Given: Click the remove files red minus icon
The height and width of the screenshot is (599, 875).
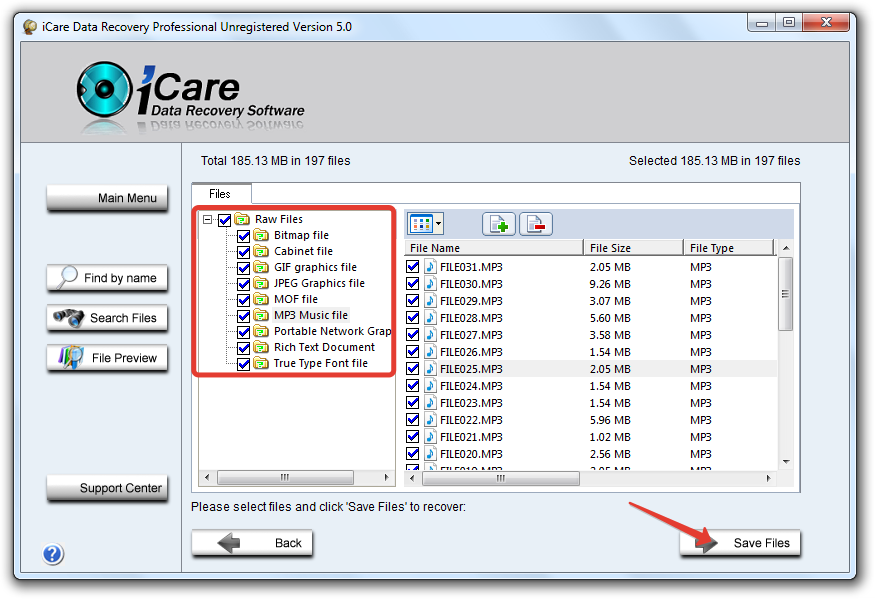Looking at the screenshot, I should (x=535, y=224).
